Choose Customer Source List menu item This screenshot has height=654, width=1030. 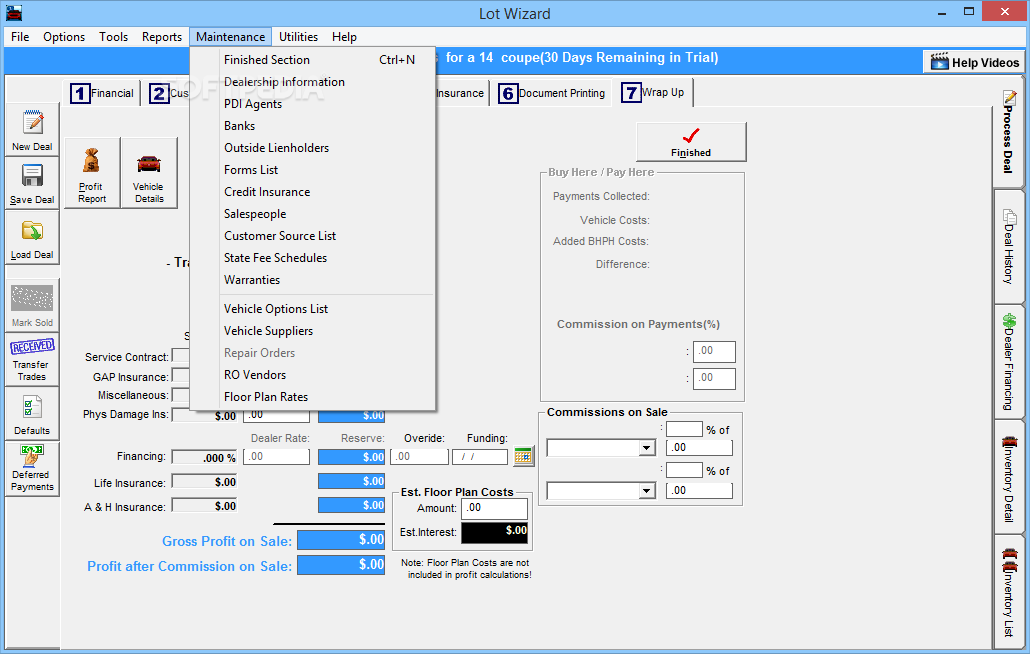click(313, 236)
